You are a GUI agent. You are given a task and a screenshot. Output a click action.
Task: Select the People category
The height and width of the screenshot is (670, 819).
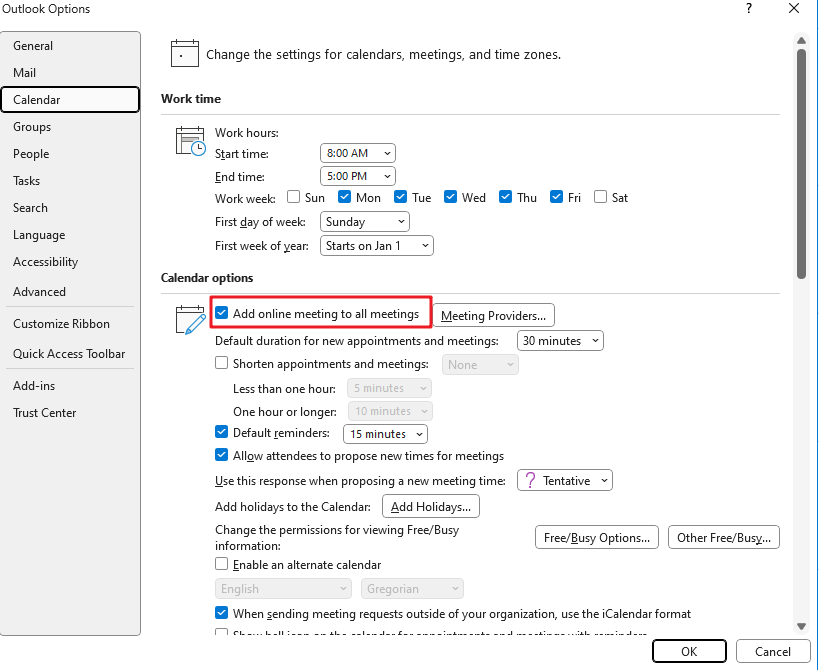[x=70, y=154]
